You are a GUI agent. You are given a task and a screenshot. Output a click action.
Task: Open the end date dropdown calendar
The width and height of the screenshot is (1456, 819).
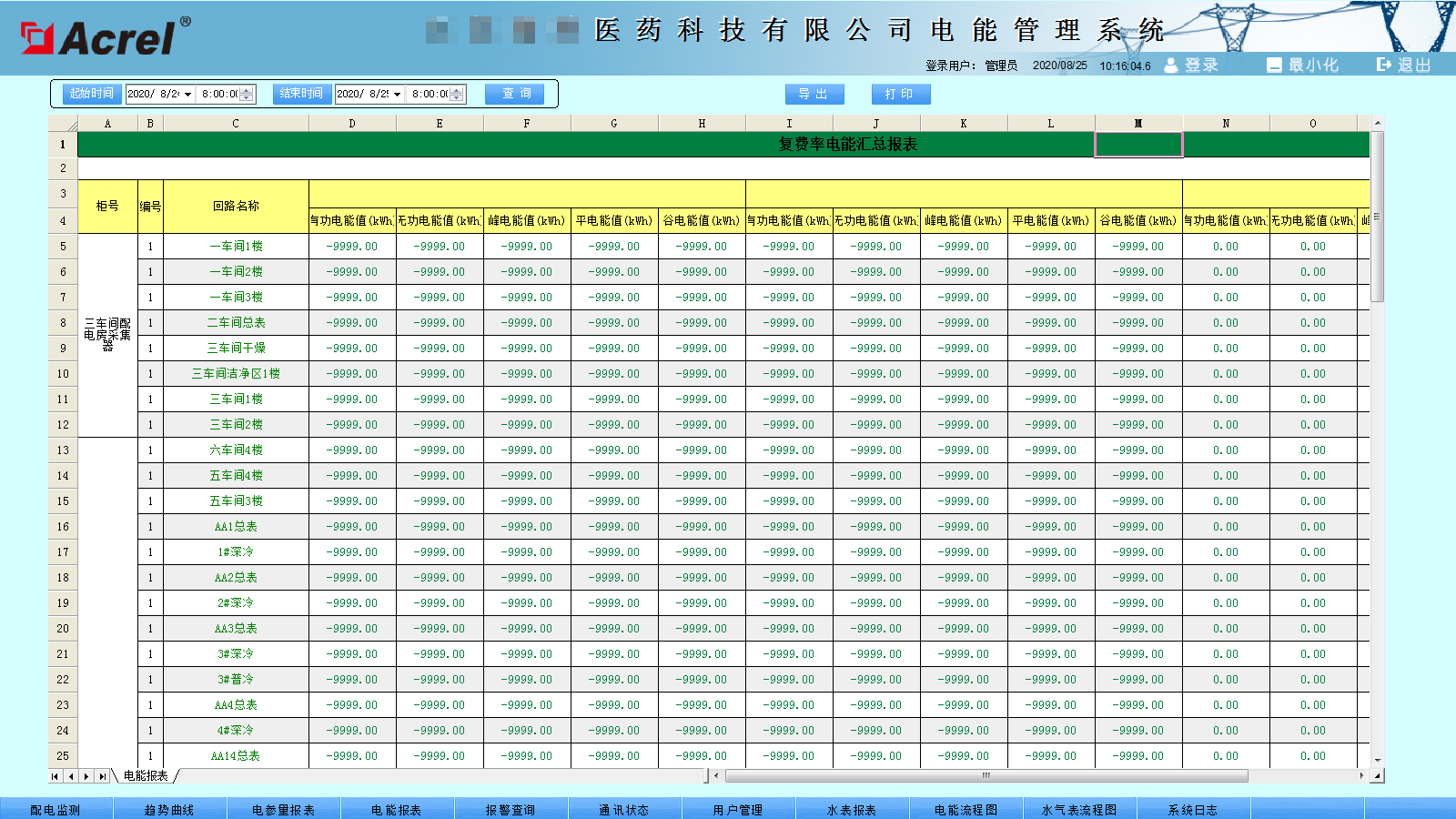click(397, 95)
